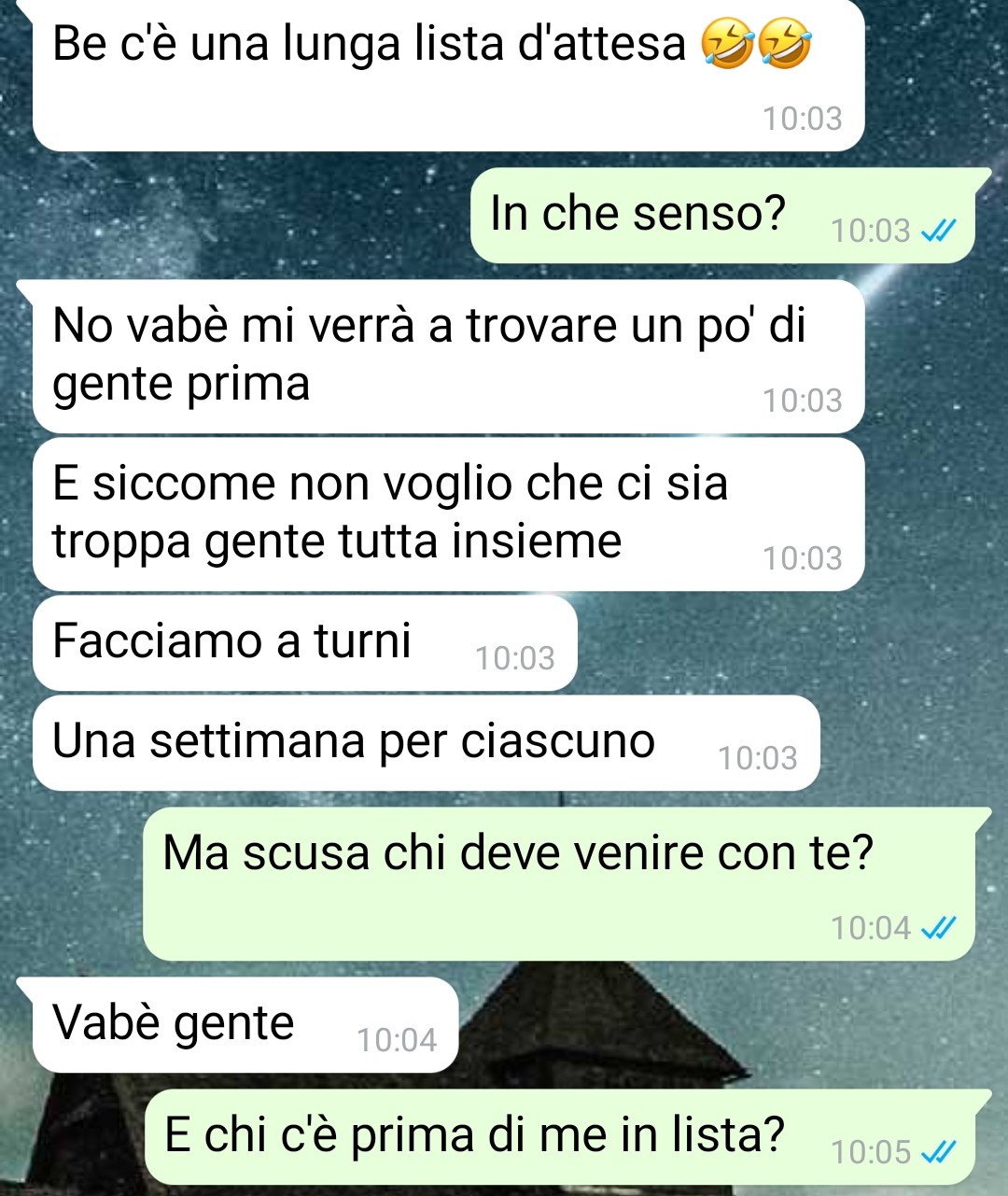The height and width of the screenshot is (1196, 1008).
Task: Tap read ticks on 'Ma scusa chi deve venire' message
Action: tap(938, 929)
